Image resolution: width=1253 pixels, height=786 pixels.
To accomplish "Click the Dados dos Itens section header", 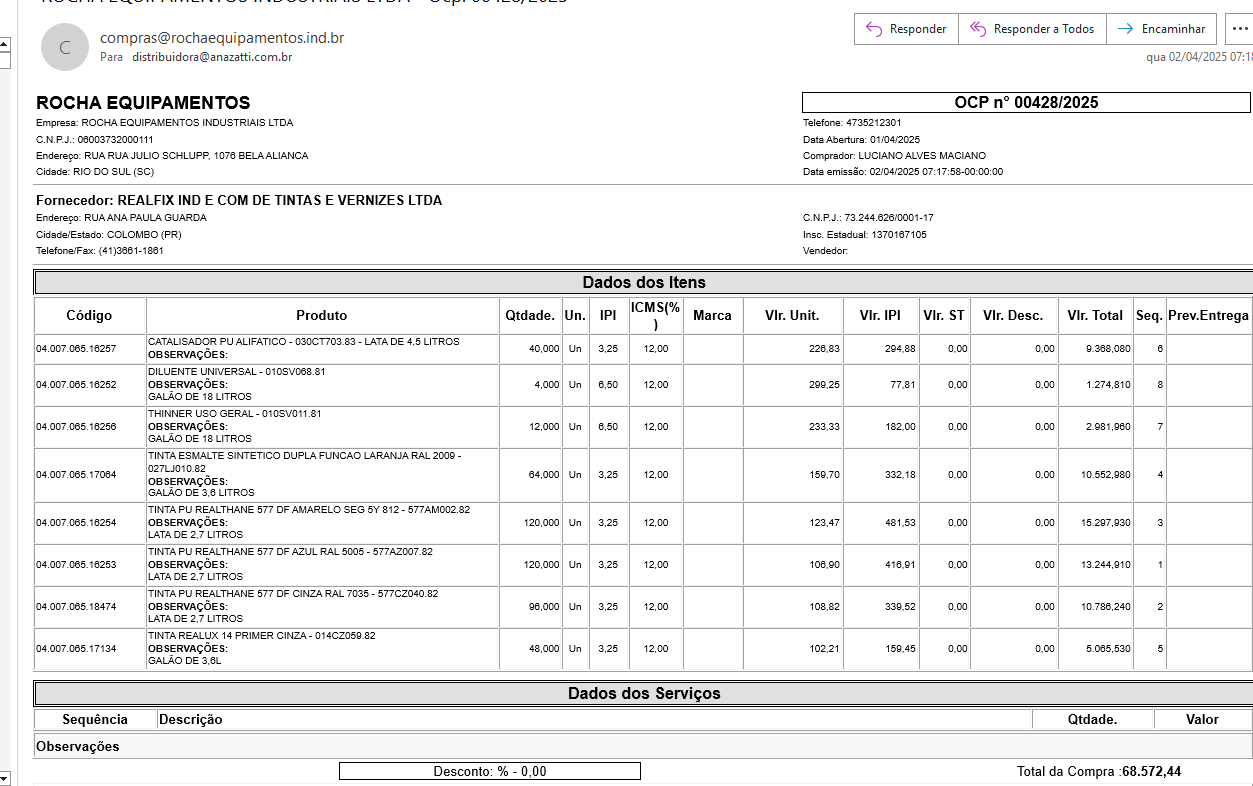I will (x=644, y=282).
